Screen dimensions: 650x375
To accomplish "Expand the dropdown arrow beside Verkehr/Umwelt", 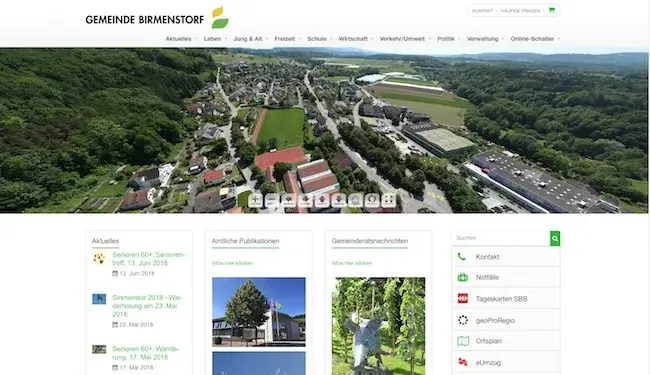I will [x=430, y=39].
